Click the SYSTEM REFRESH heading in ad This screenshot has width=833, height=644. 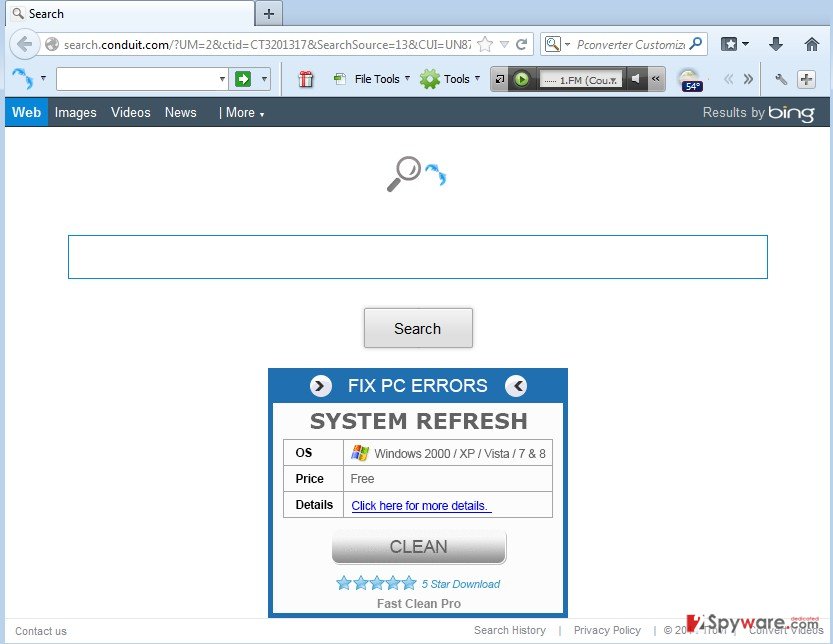(419, 421)
